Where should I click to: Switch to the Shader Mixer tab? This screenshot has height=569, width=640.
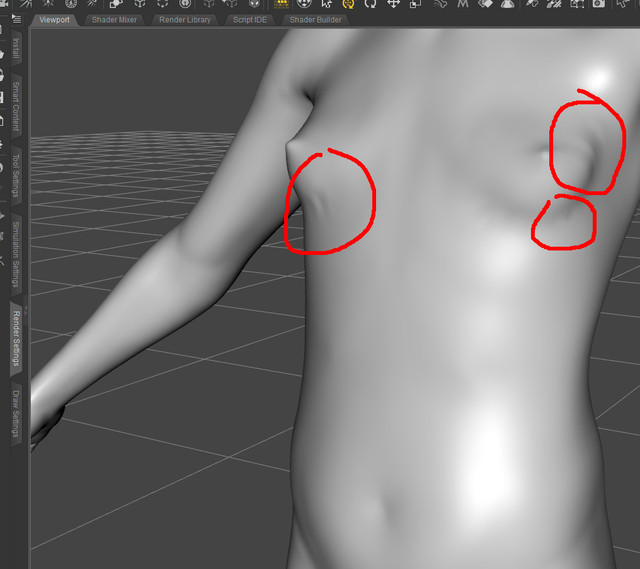(114, 20)
